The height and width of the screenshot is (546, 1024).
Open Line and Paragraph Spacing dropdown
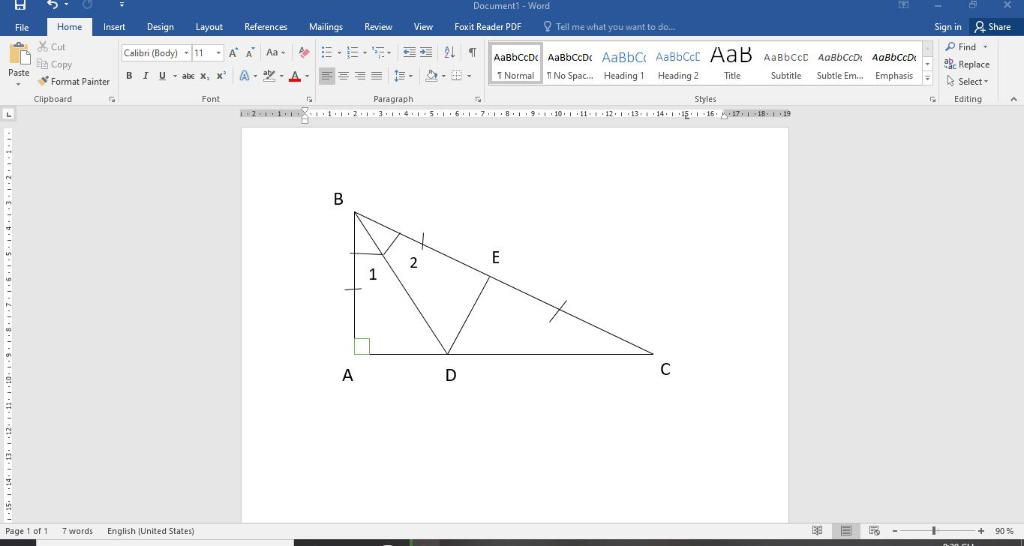click(404, 76)
